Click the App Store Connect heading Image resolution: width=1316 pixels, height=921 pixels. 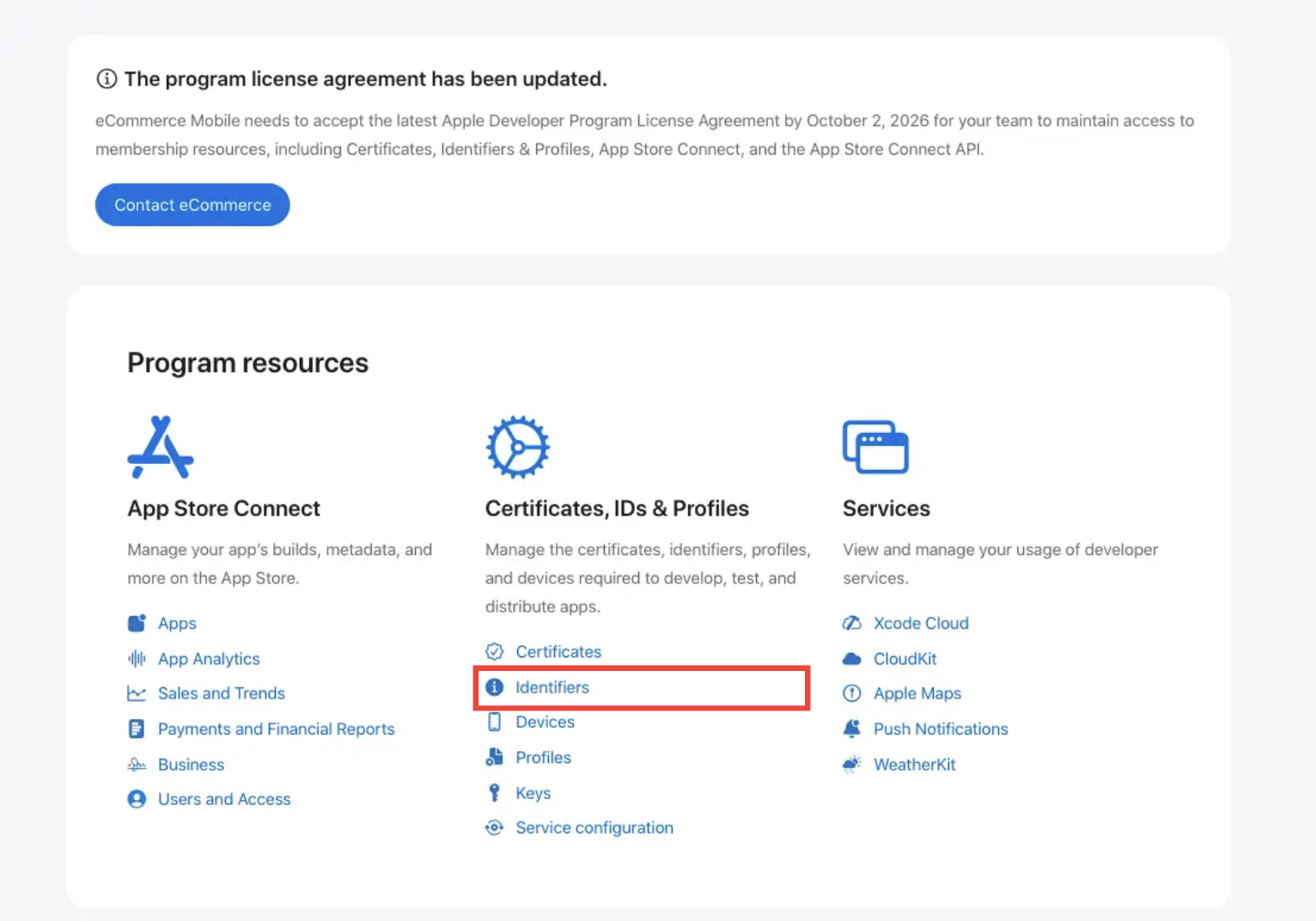[223, 509]
